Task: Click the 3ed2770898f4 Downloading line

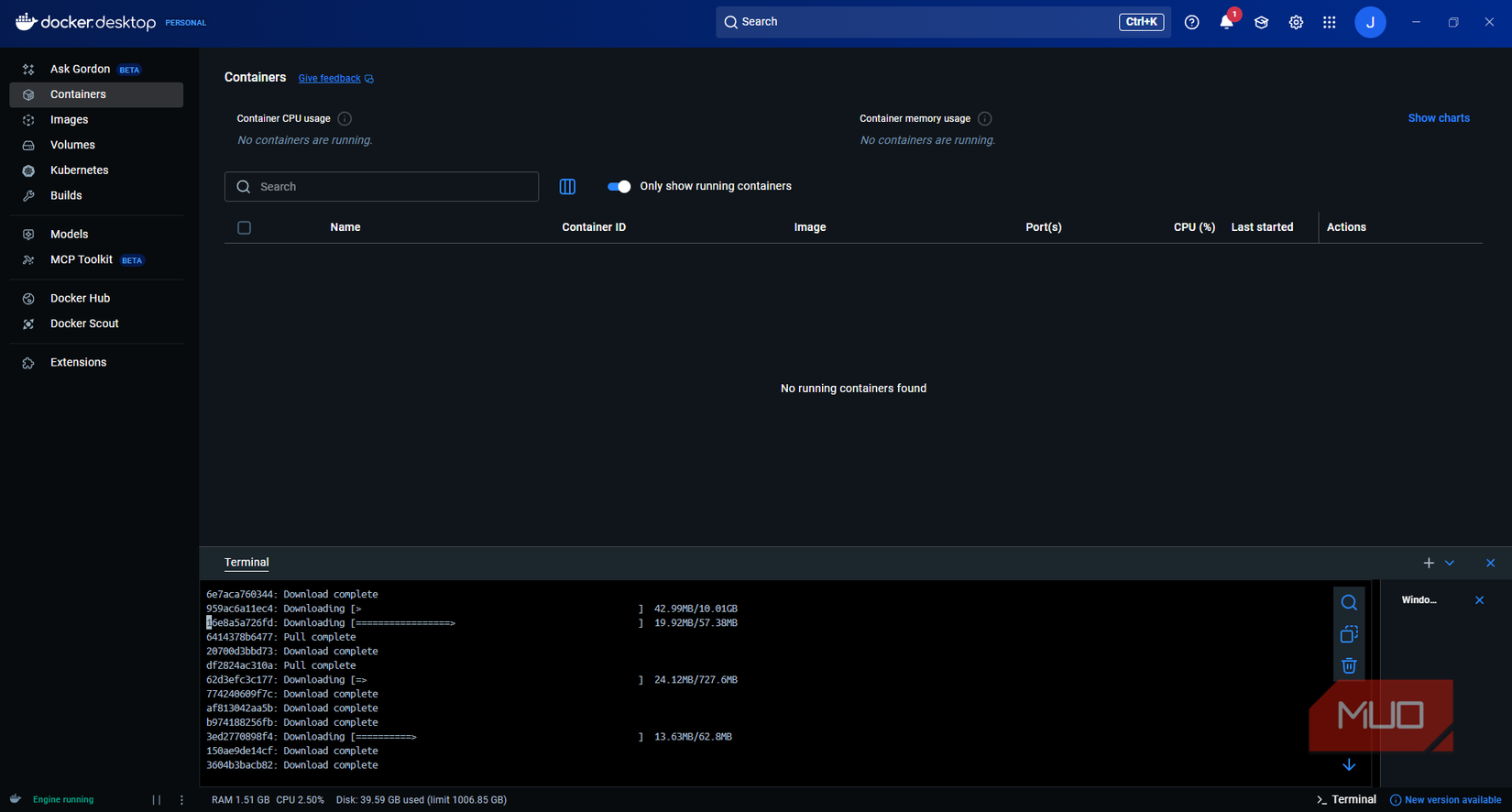Action: click(469, 737)
